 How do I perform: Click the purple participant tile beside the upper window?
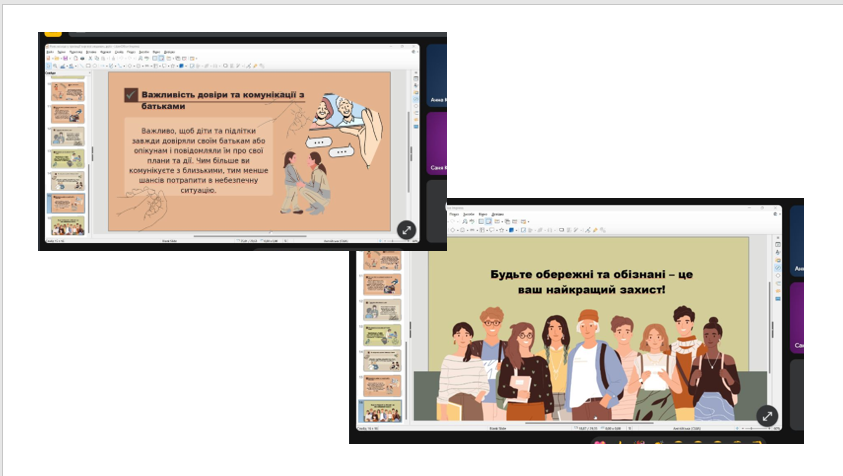pyautogui.click(x=437, y=145)
